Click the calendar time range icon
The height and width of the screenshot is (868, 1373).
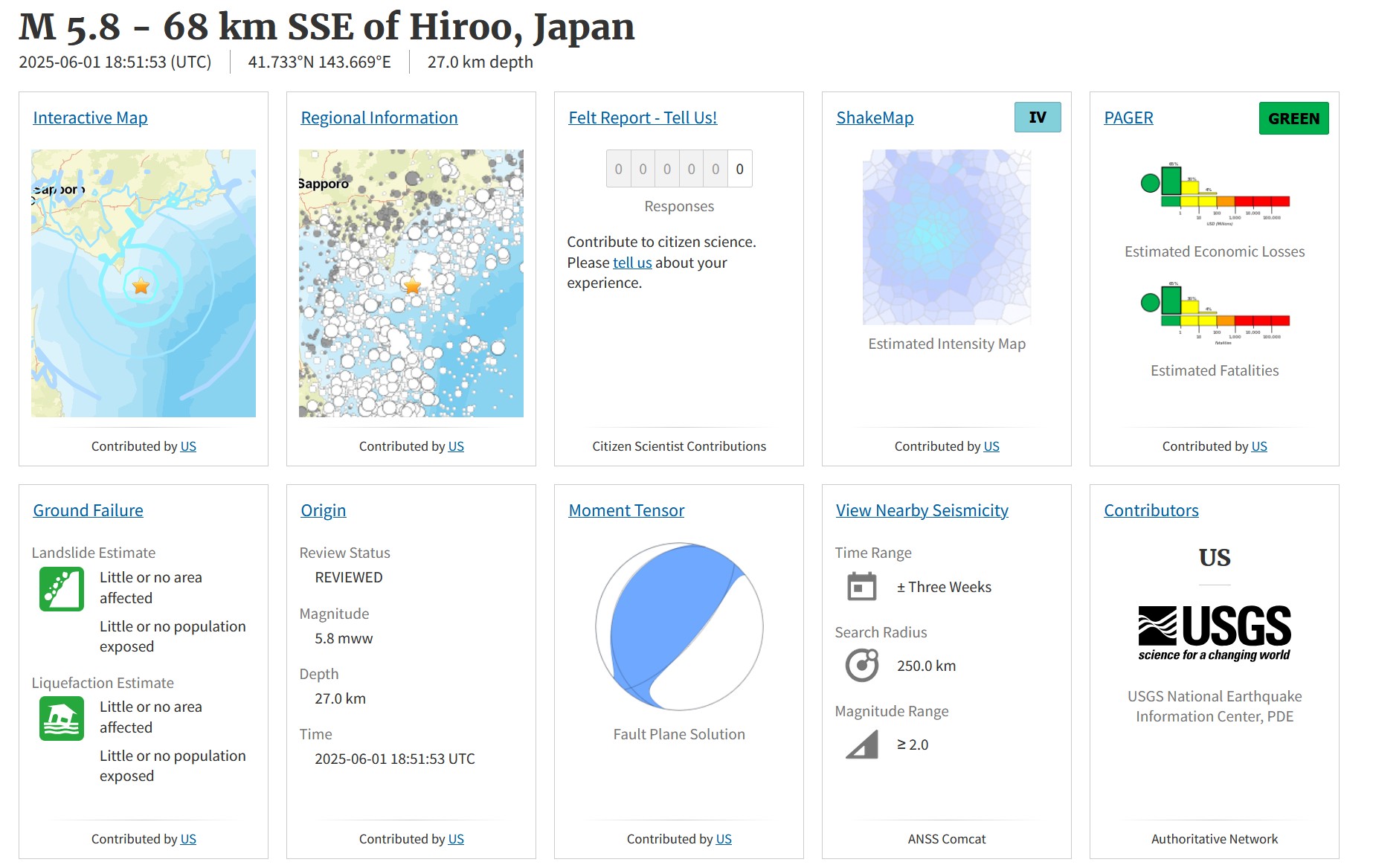pos(862,587)
